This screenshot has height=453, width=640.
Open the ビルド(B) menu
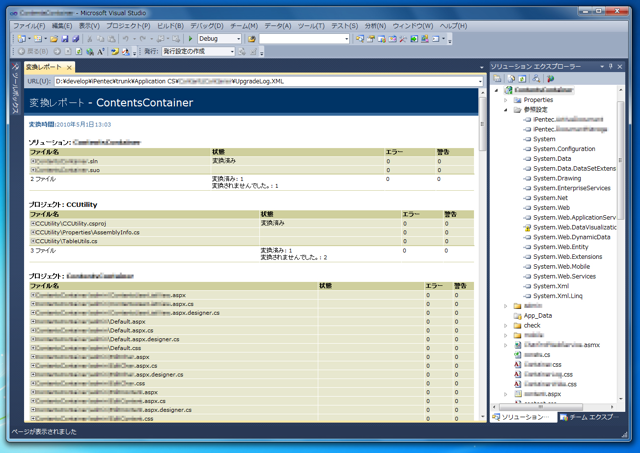(170, 26)
